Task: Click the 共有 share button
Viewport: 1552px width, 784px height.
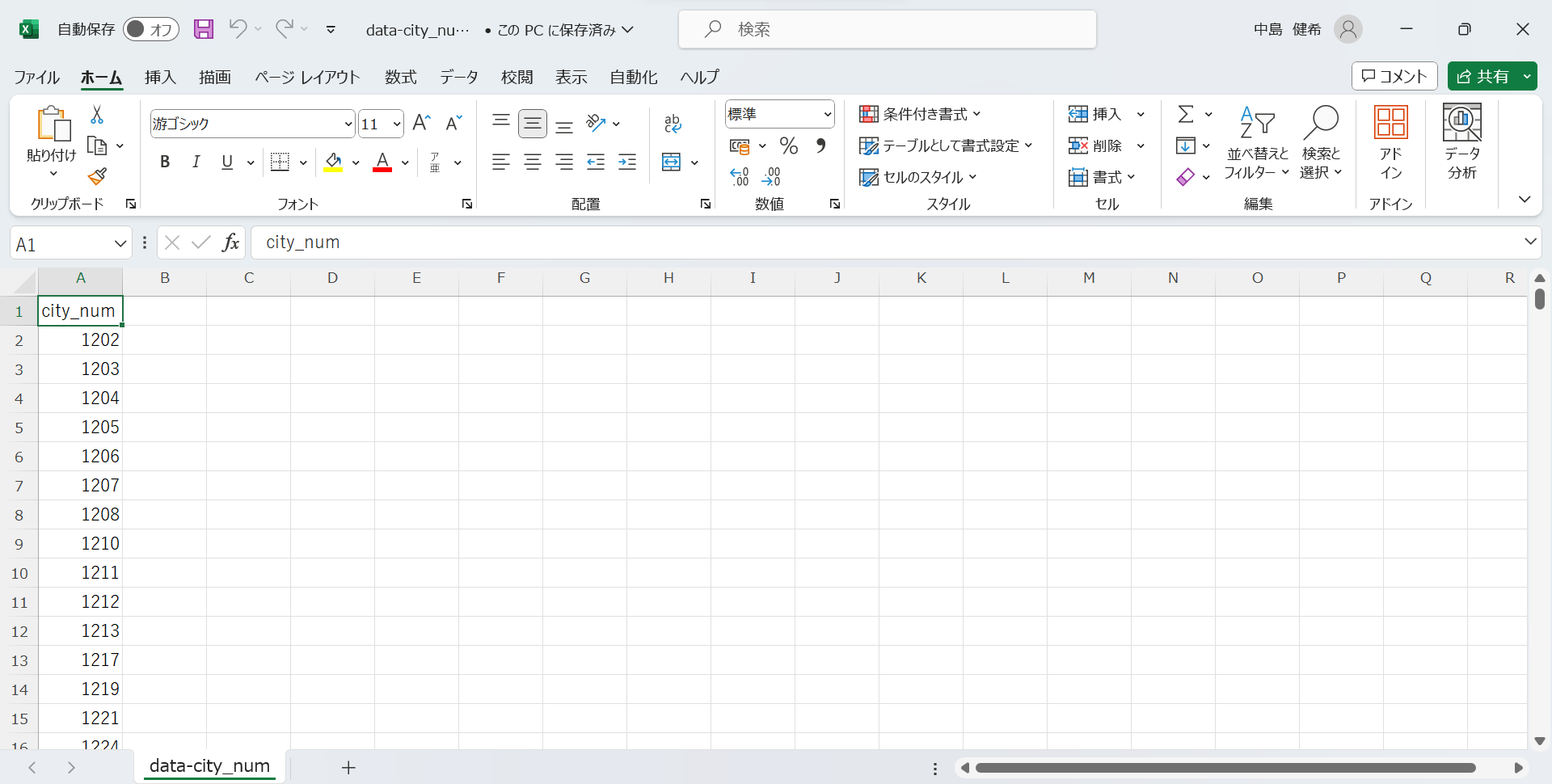Action: [1483, 76]
